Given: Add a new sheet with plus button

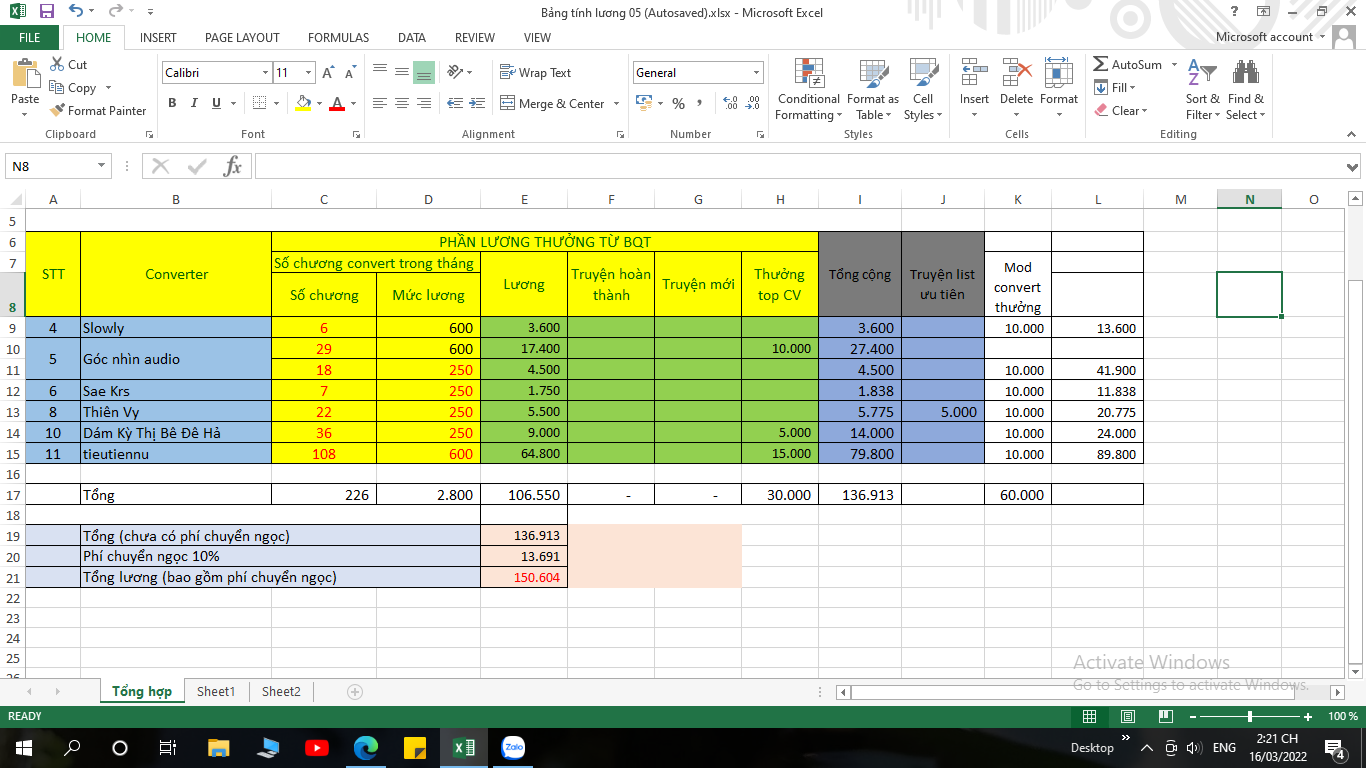Looking at the screenshot, I should pyautogui.click(x=354, y=691).
